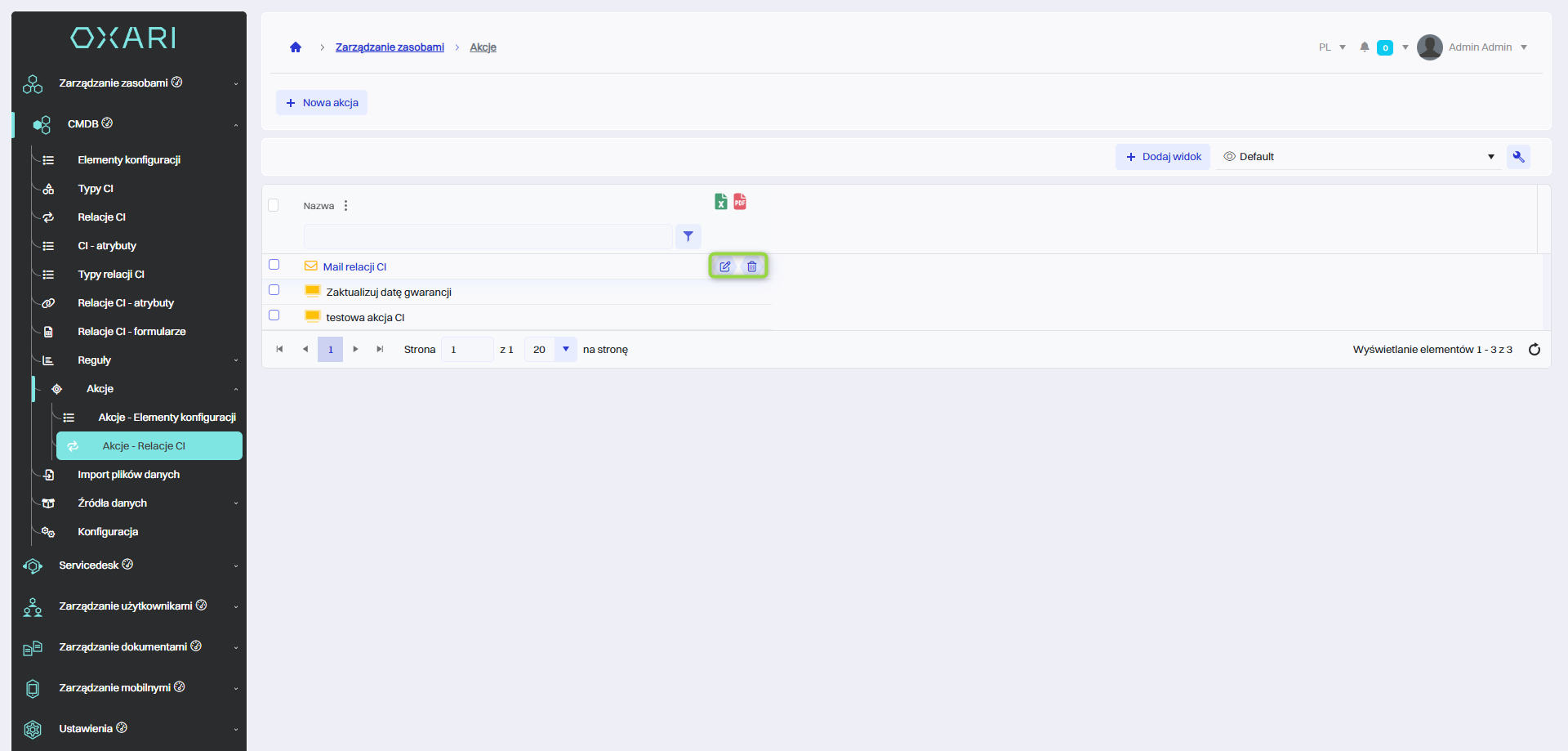1568x751 pixels.
Task: Click the filter funnel icon
Action: tap(688, 236)
